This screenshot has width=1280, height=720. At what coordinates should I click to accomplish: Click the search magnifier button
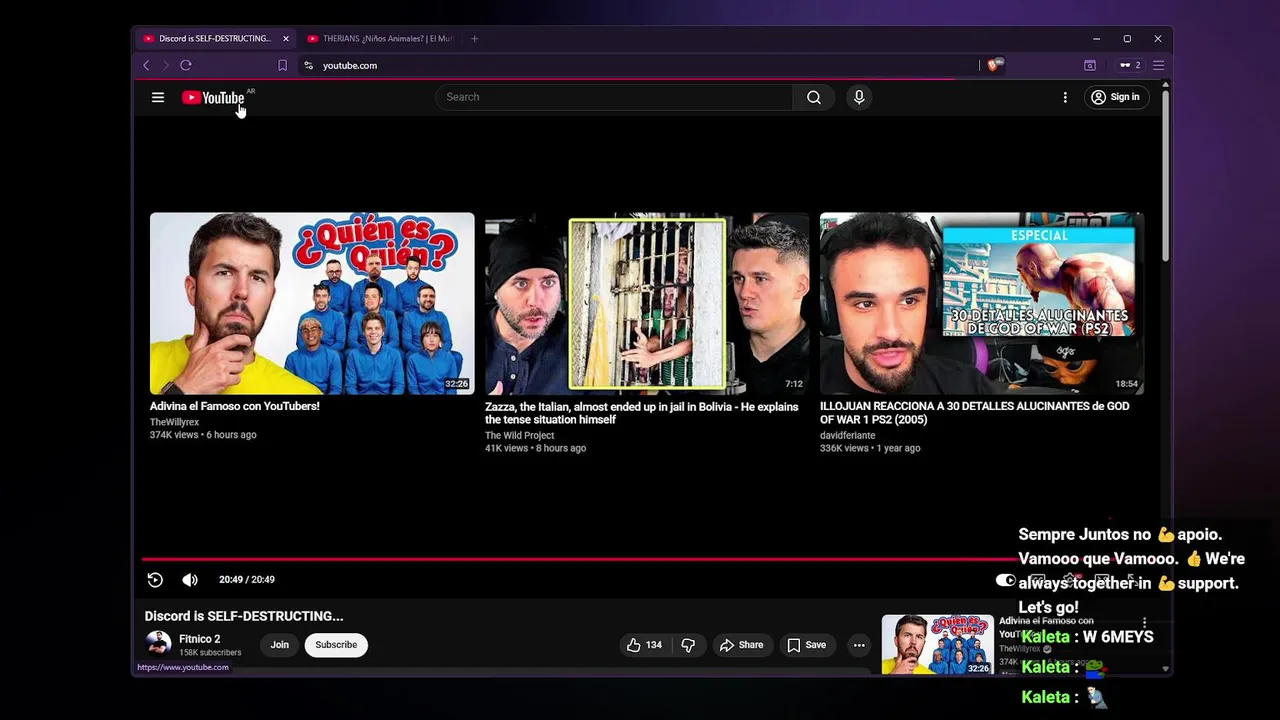[x=814, y=97]
